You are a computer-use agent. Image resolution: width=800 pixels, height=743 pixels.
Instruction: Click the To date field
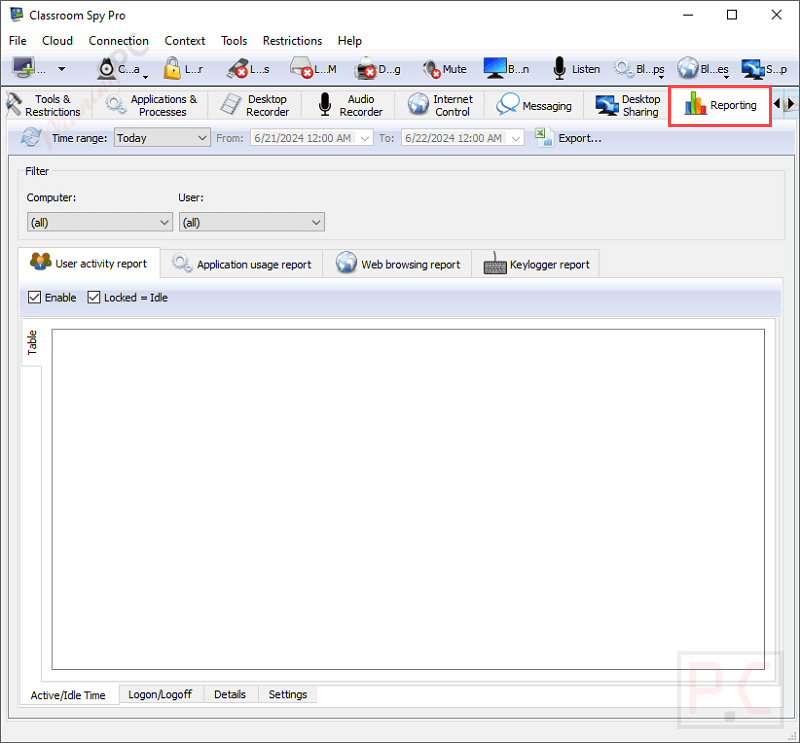462,138
